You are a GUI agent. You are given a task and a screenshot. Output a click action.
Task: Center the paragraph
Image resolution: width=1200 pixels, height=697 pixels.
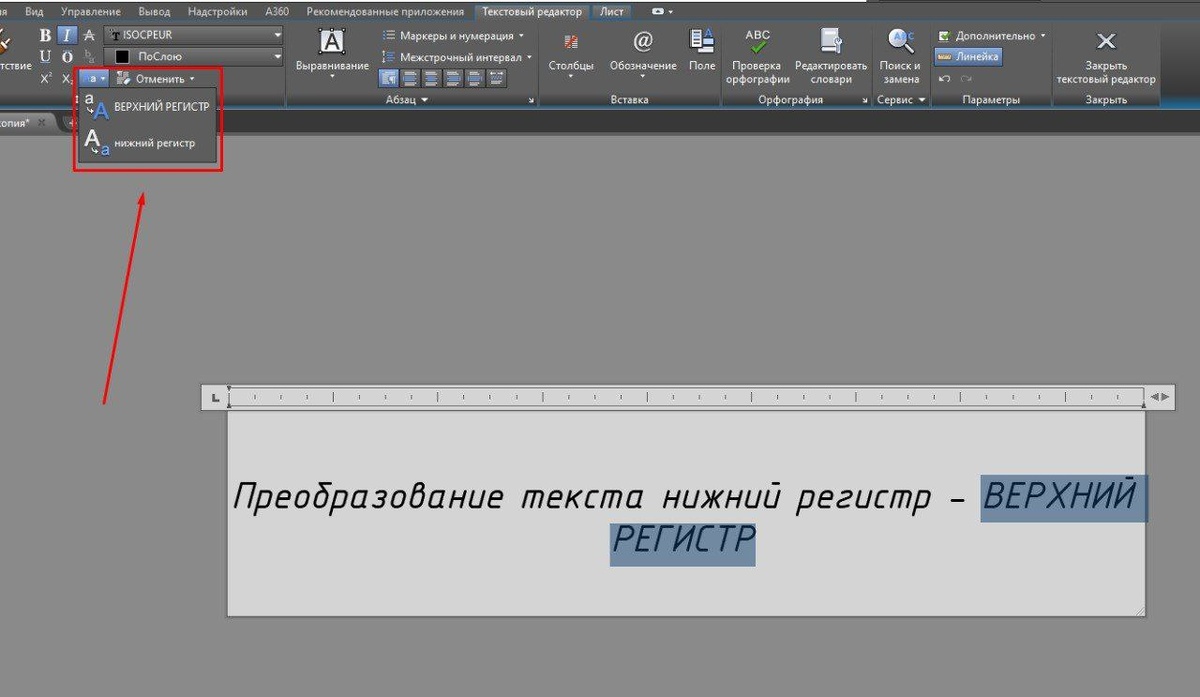[432, 78]
